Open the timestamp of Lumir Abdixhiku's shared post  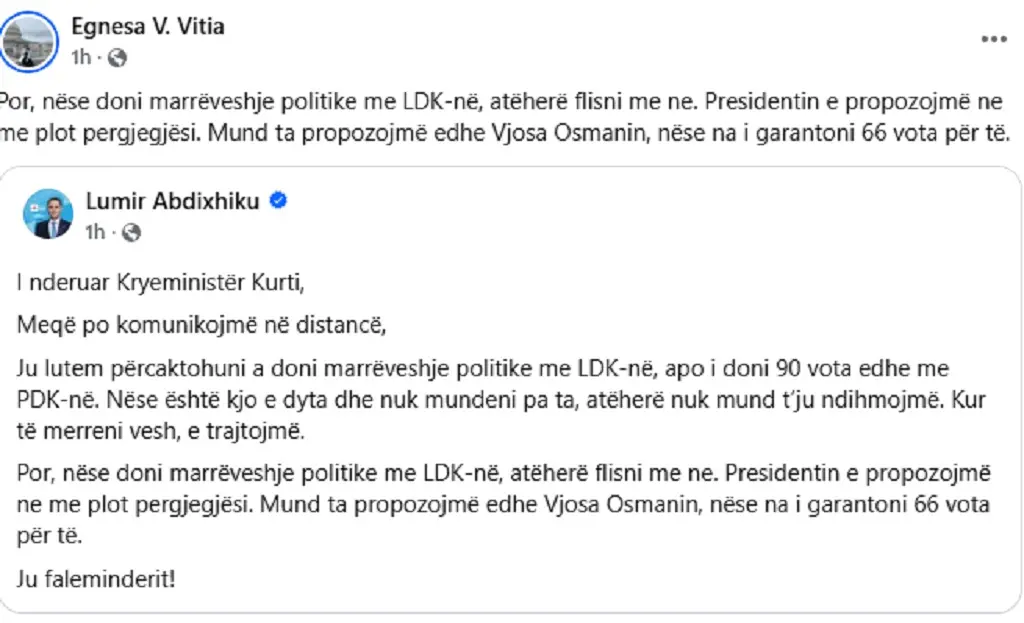point(96,233)
